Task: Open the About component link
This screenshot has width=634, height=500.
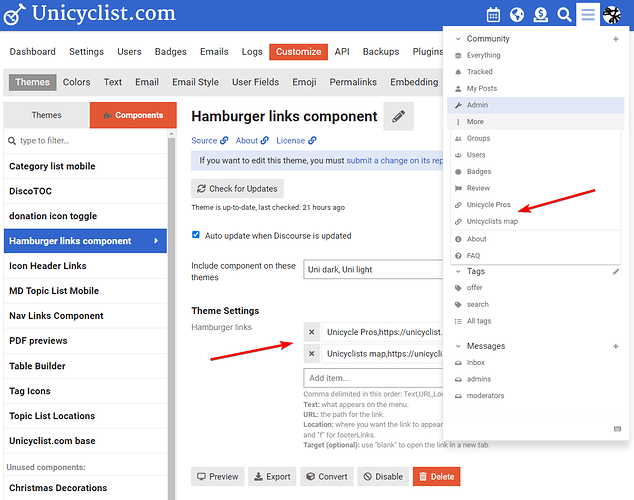Action: [252, 141]
